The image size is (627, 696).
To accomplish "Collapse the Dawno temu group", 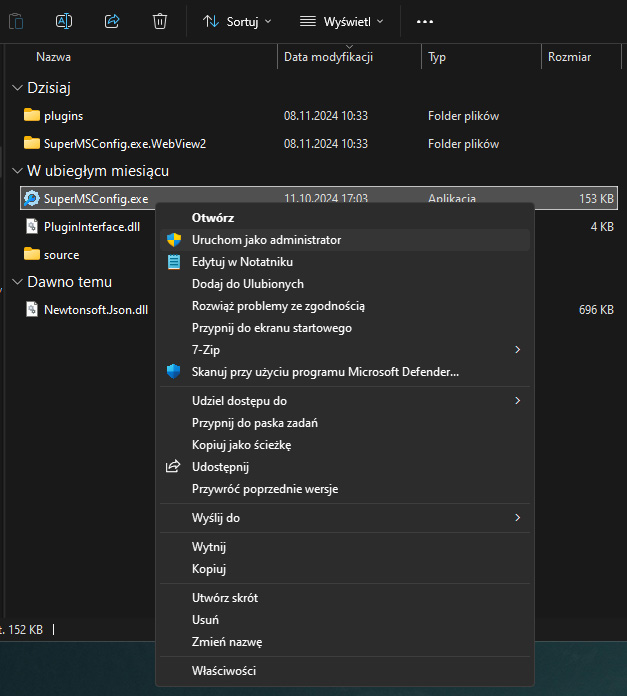I will 17,282.
